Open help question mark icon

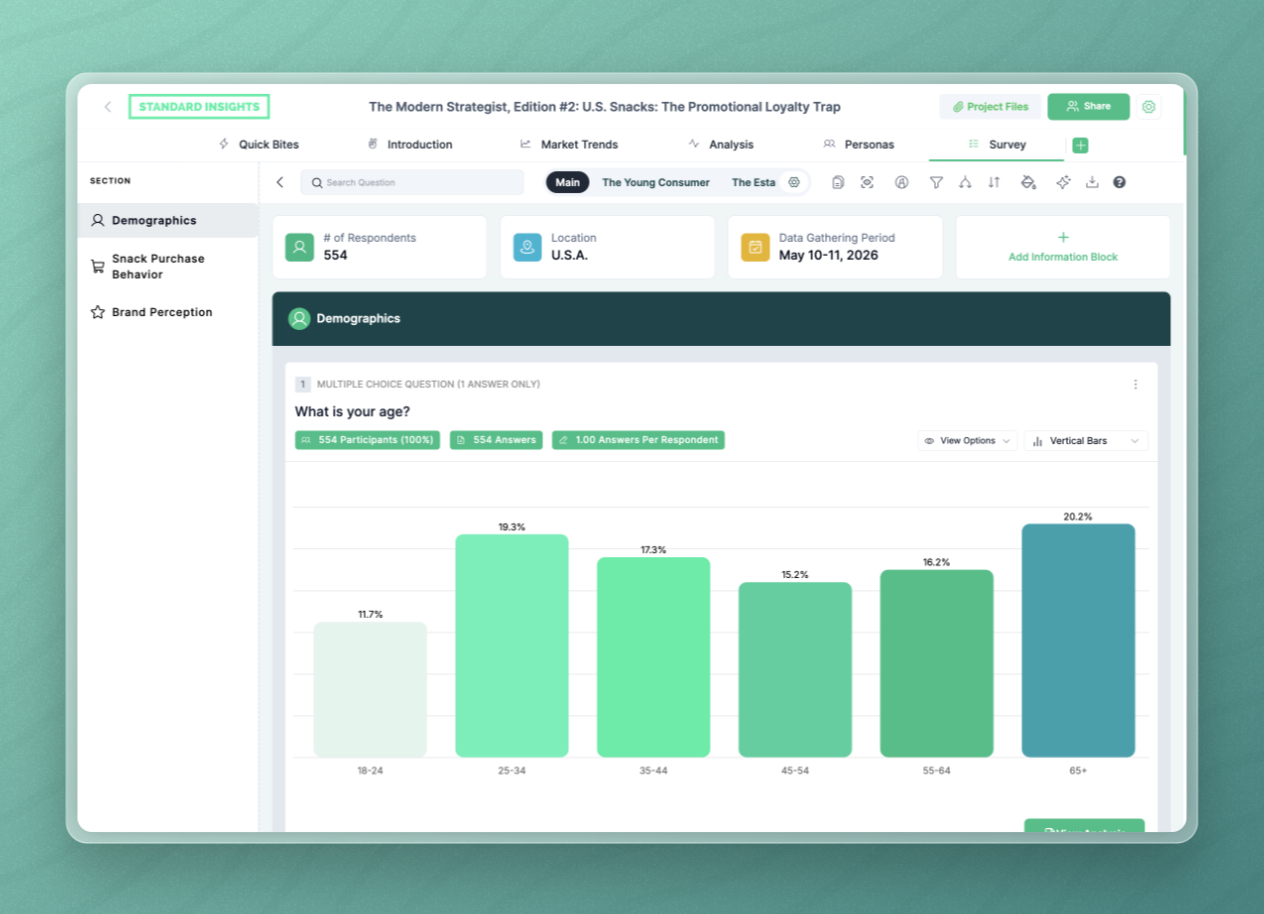point(1119,182)
